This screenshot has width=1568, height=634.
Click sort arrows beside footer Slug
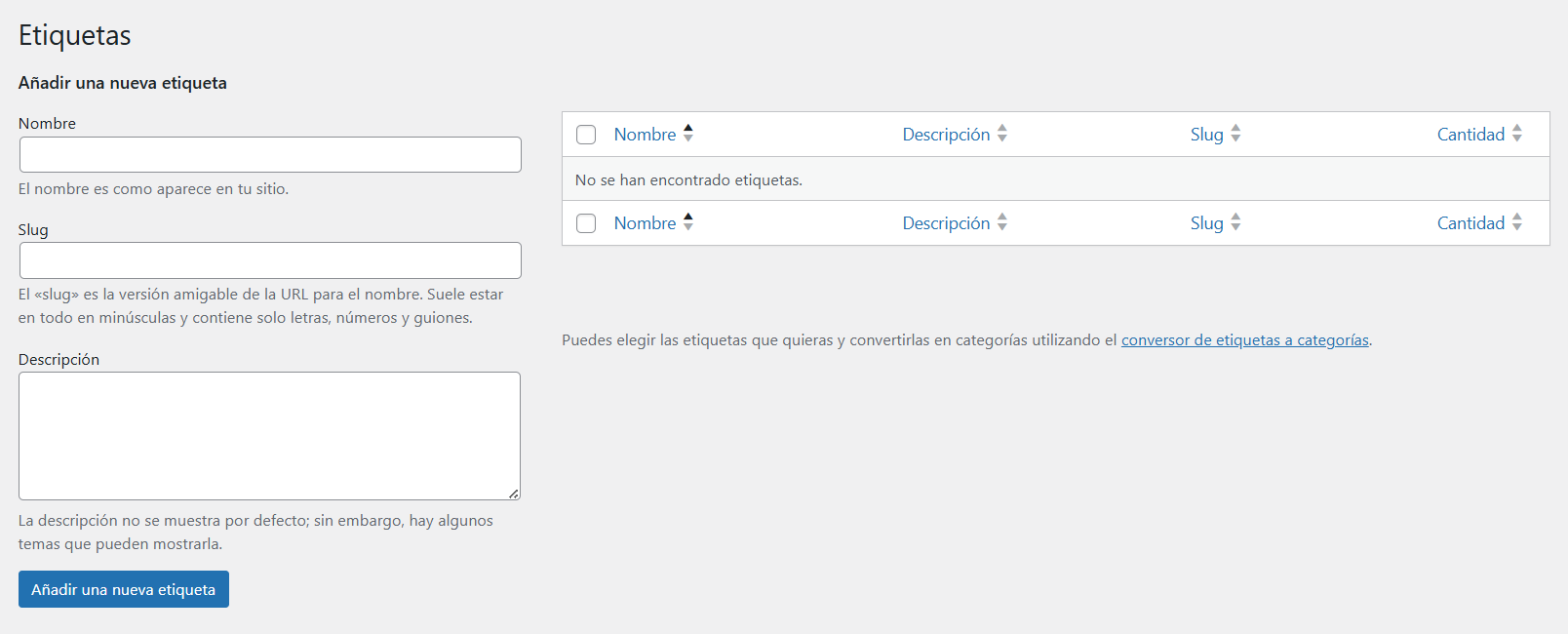1235,222
